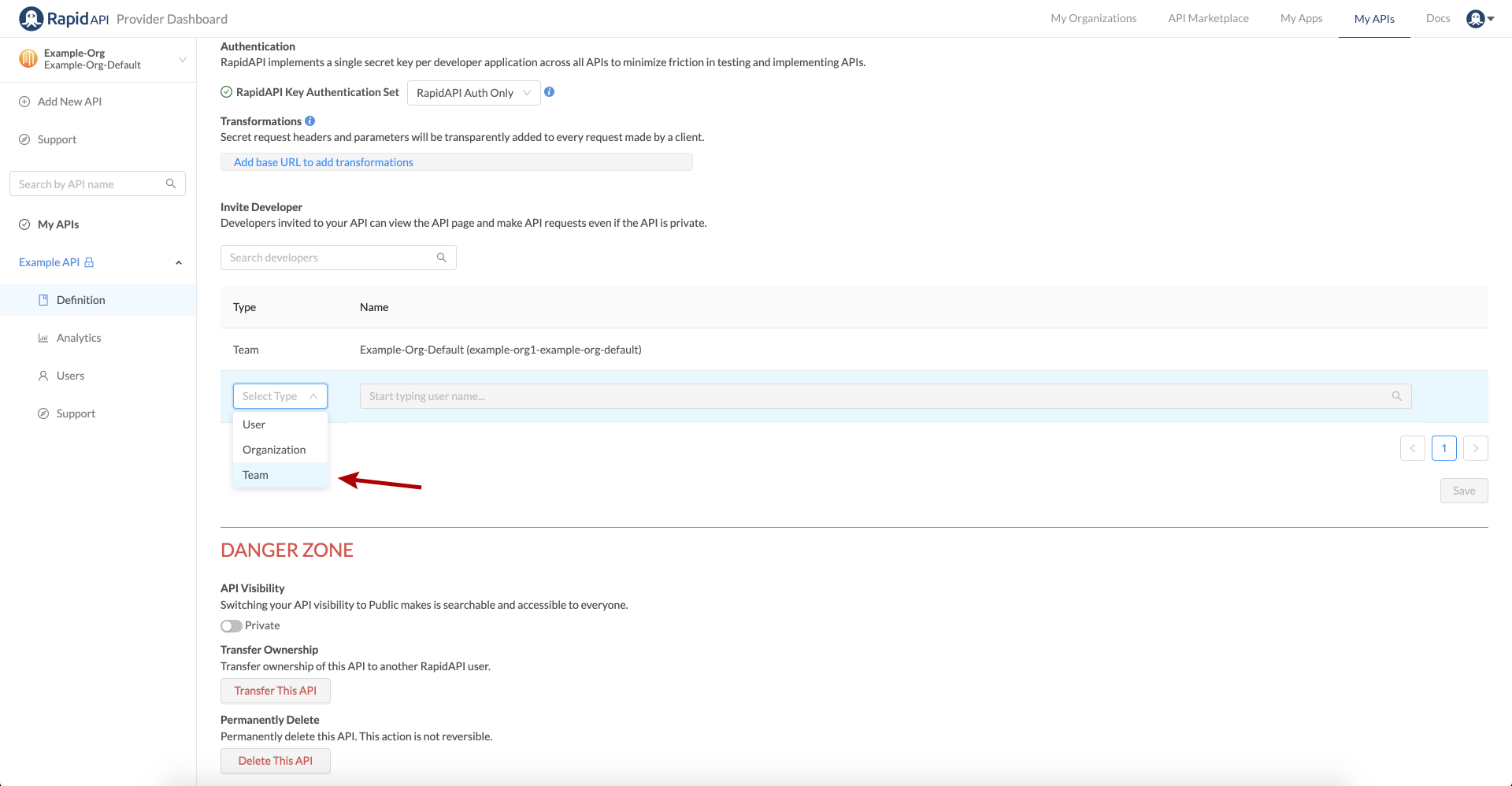
Task: Open the RapidAPI Auth Only dropdown
Action: tap(474, 93)
